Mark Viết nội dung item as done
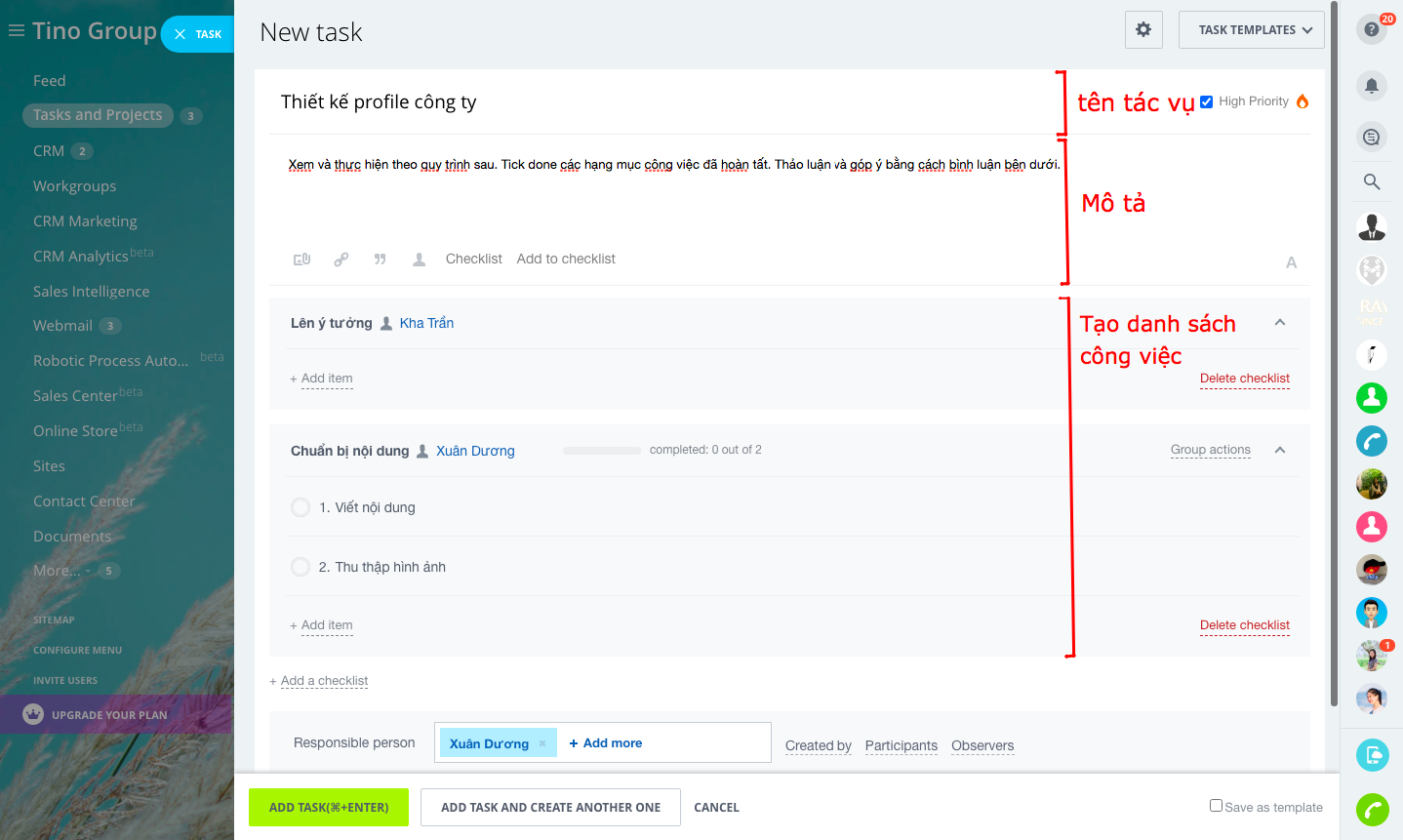This screenshot has width=1403, height=840. pyautogui.click(x=301, y=507)
